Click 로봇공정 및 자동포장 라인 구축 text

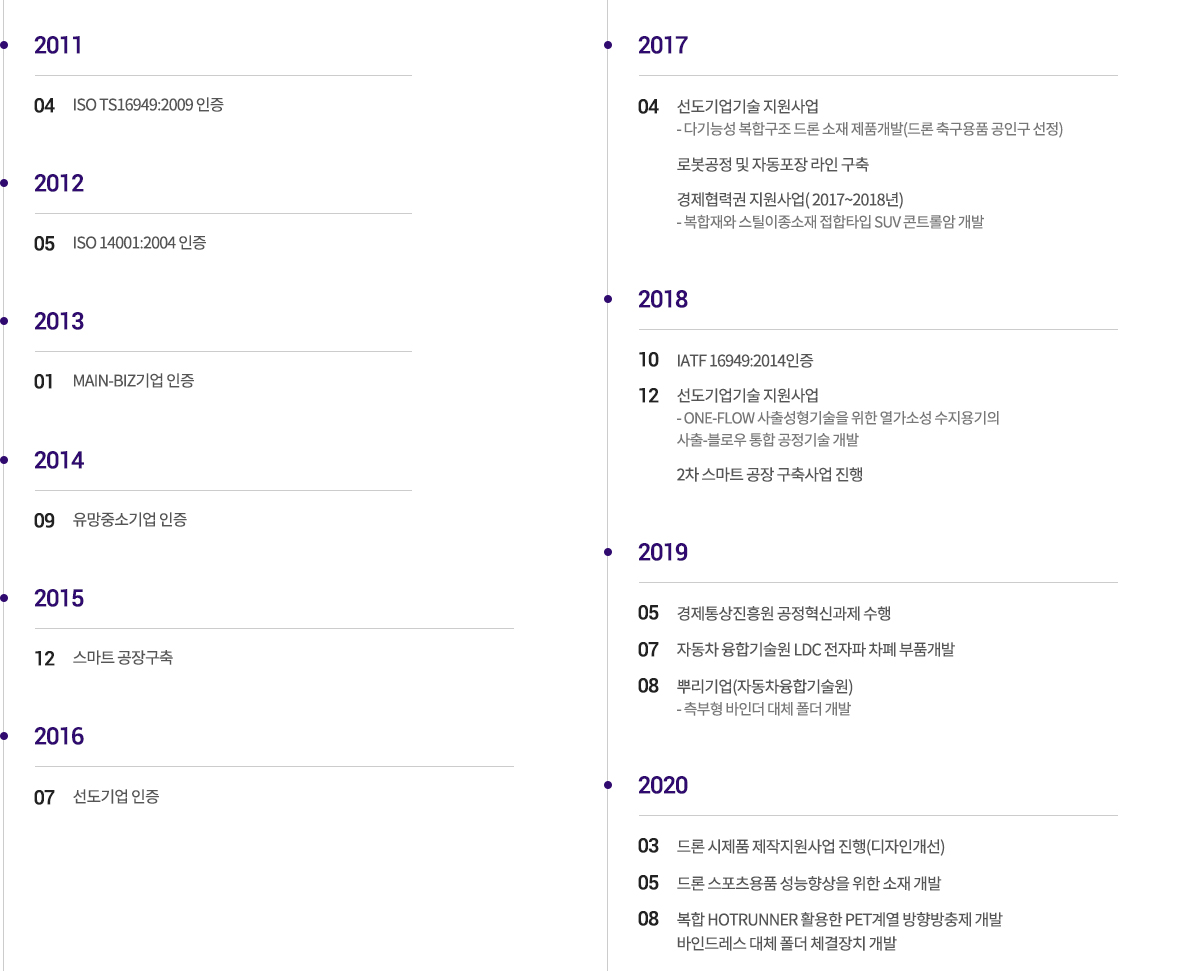pos(773,165)
